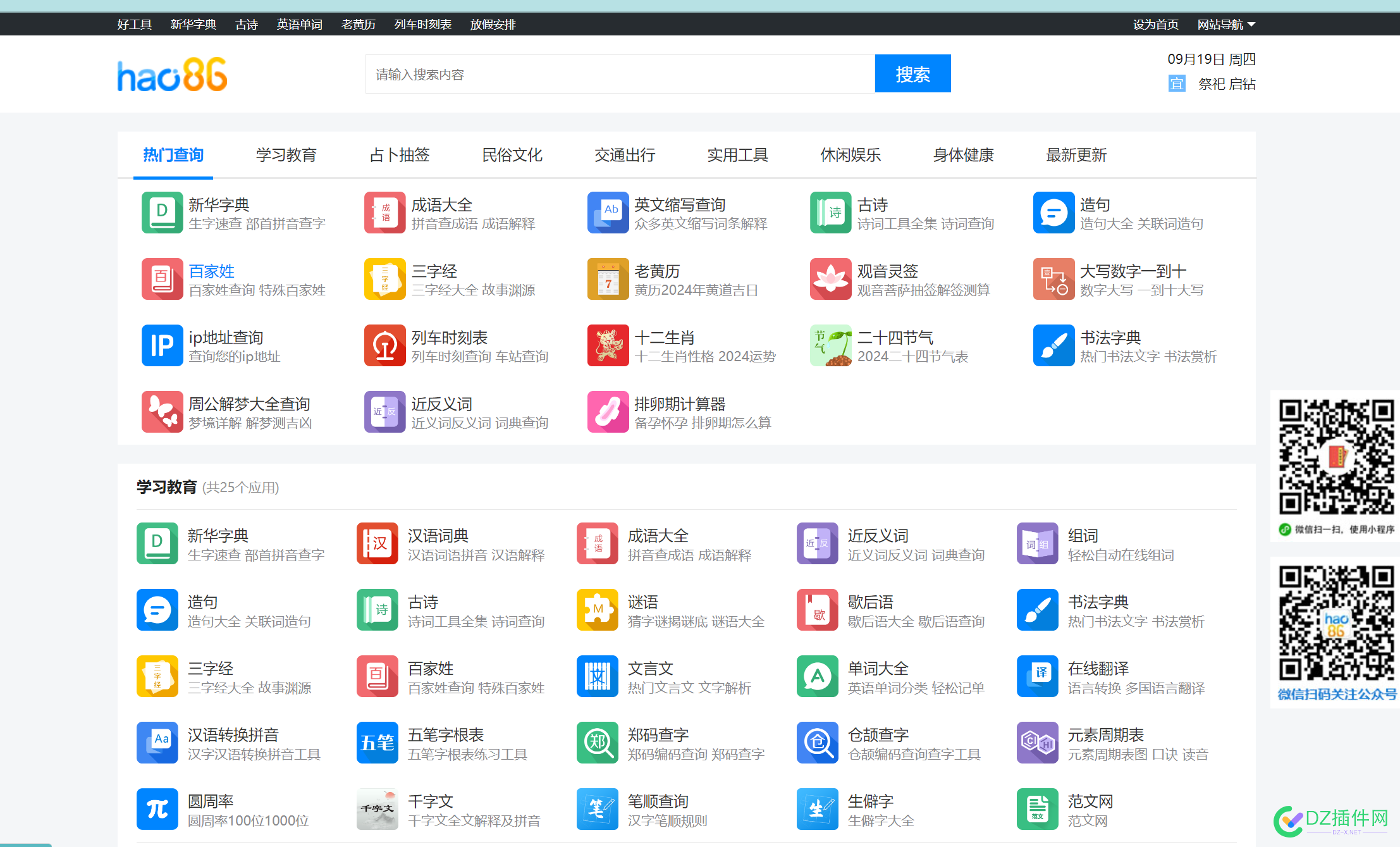Open the 观音灵签 lotus icon

coord(831,279)
